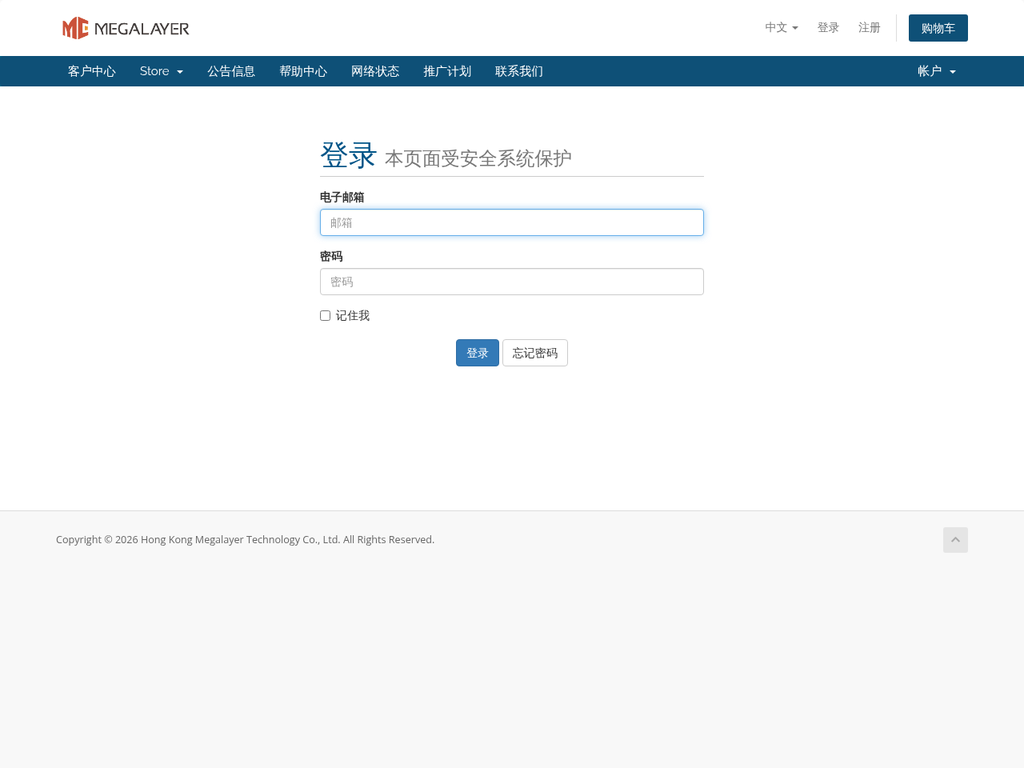This screenshot has width=1024, height=768.
Task: Submit with the blue 登录 button
Action: pos(477,353)
